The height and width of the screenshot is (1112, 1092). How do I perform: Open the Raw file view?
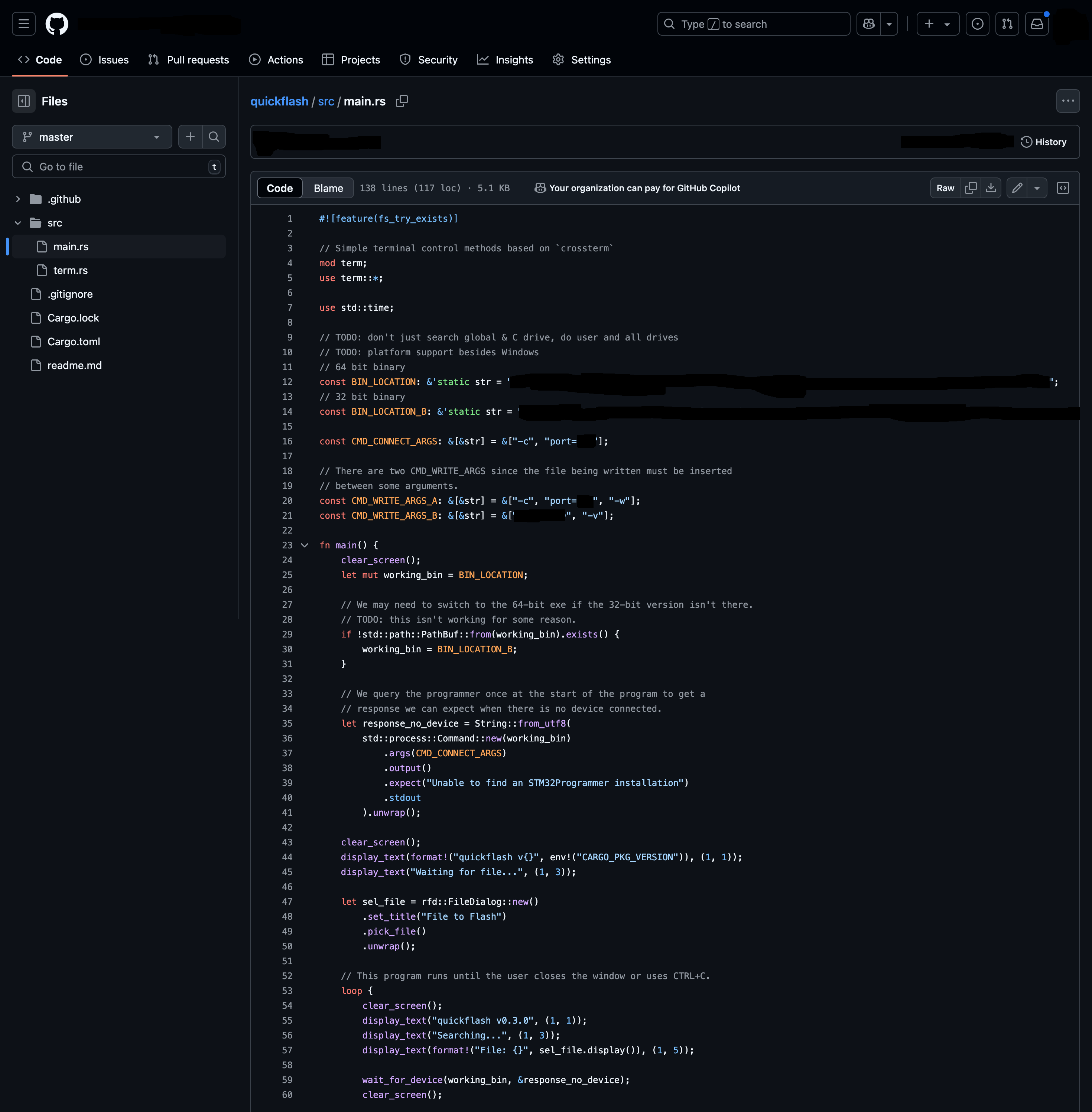945,188
